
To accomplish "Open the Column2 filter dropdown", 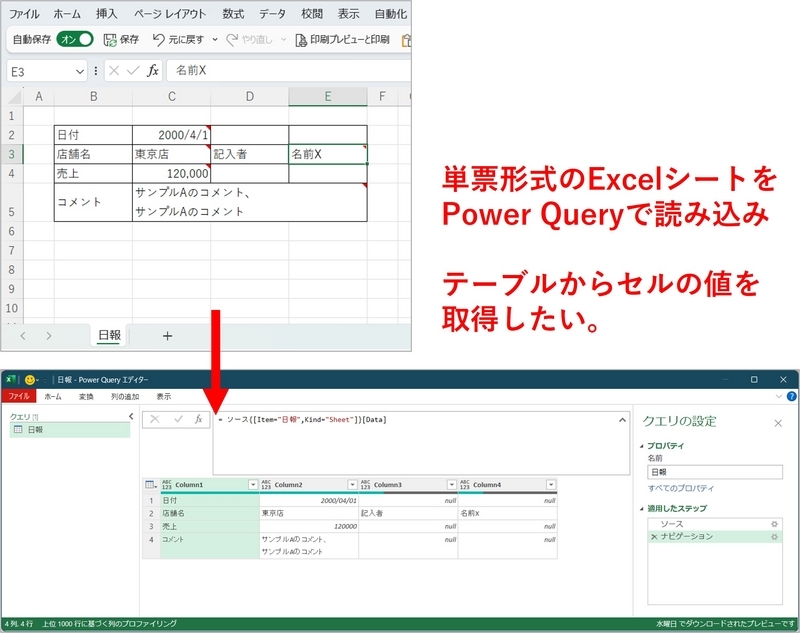I will point(352,485).
